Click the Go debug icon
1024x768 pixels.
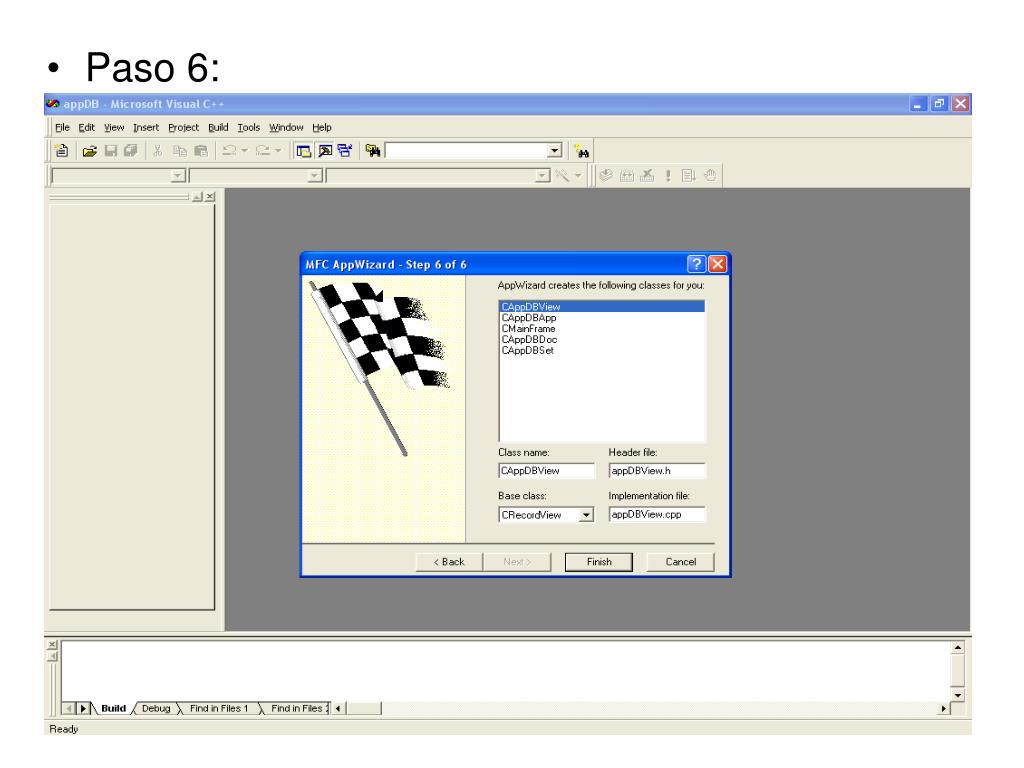(x=688, y=175)
